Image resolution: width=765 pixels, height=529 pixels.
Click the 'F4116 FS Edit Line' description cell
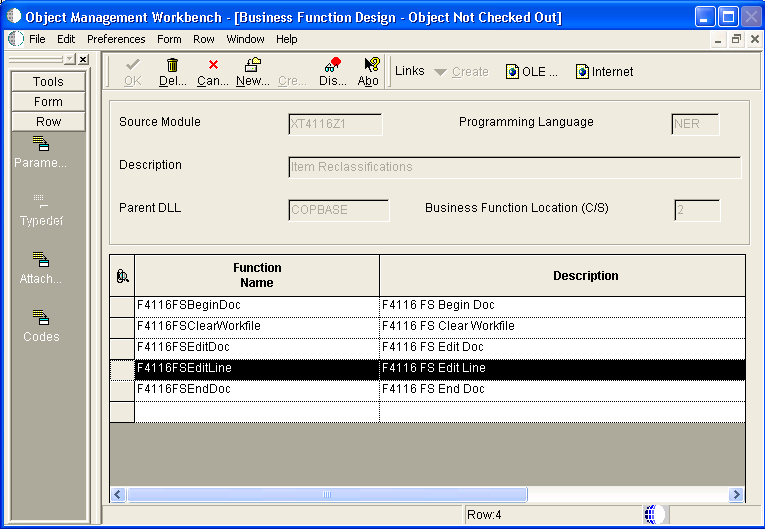tap(562, 368)
